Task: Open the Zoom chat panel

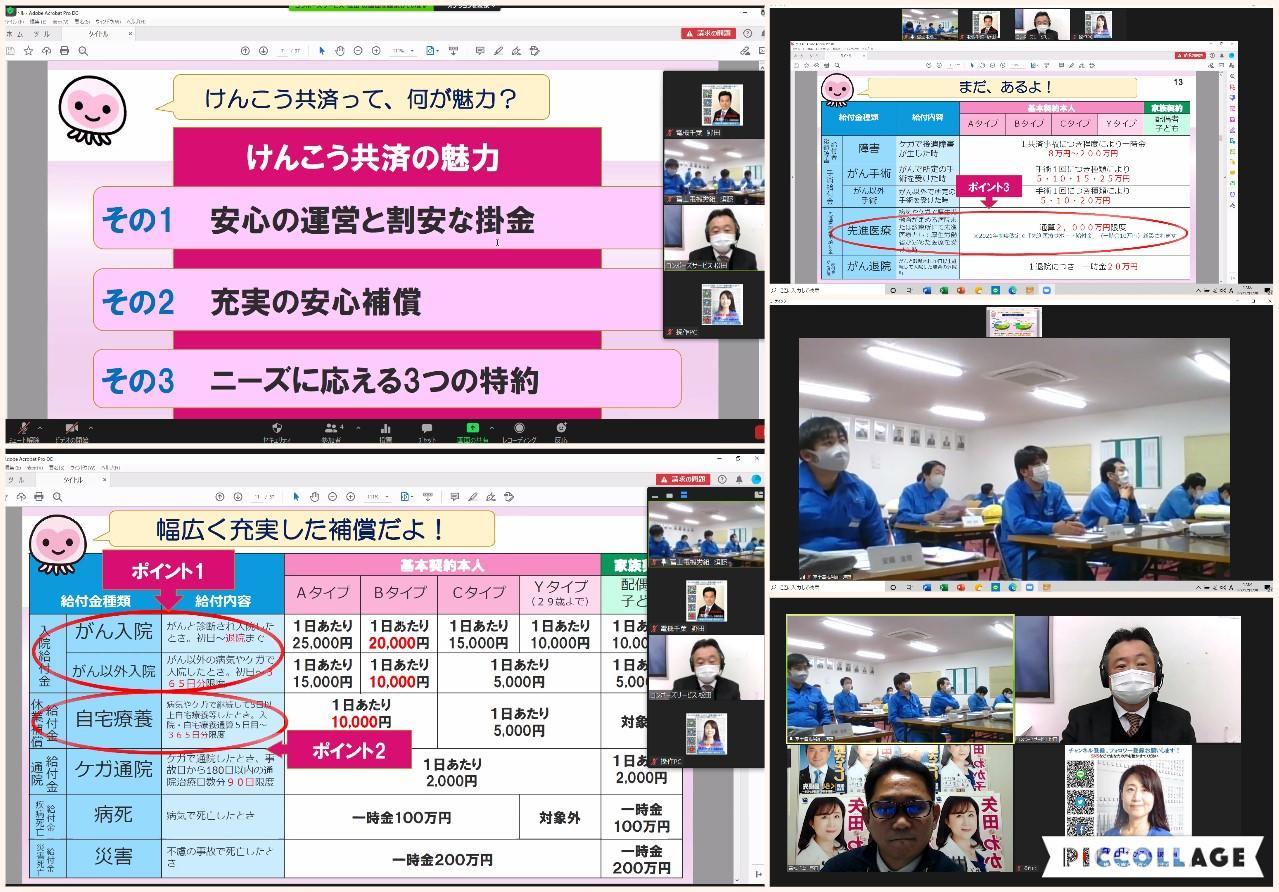Action: pyautogui.click(x=427, y=428)
